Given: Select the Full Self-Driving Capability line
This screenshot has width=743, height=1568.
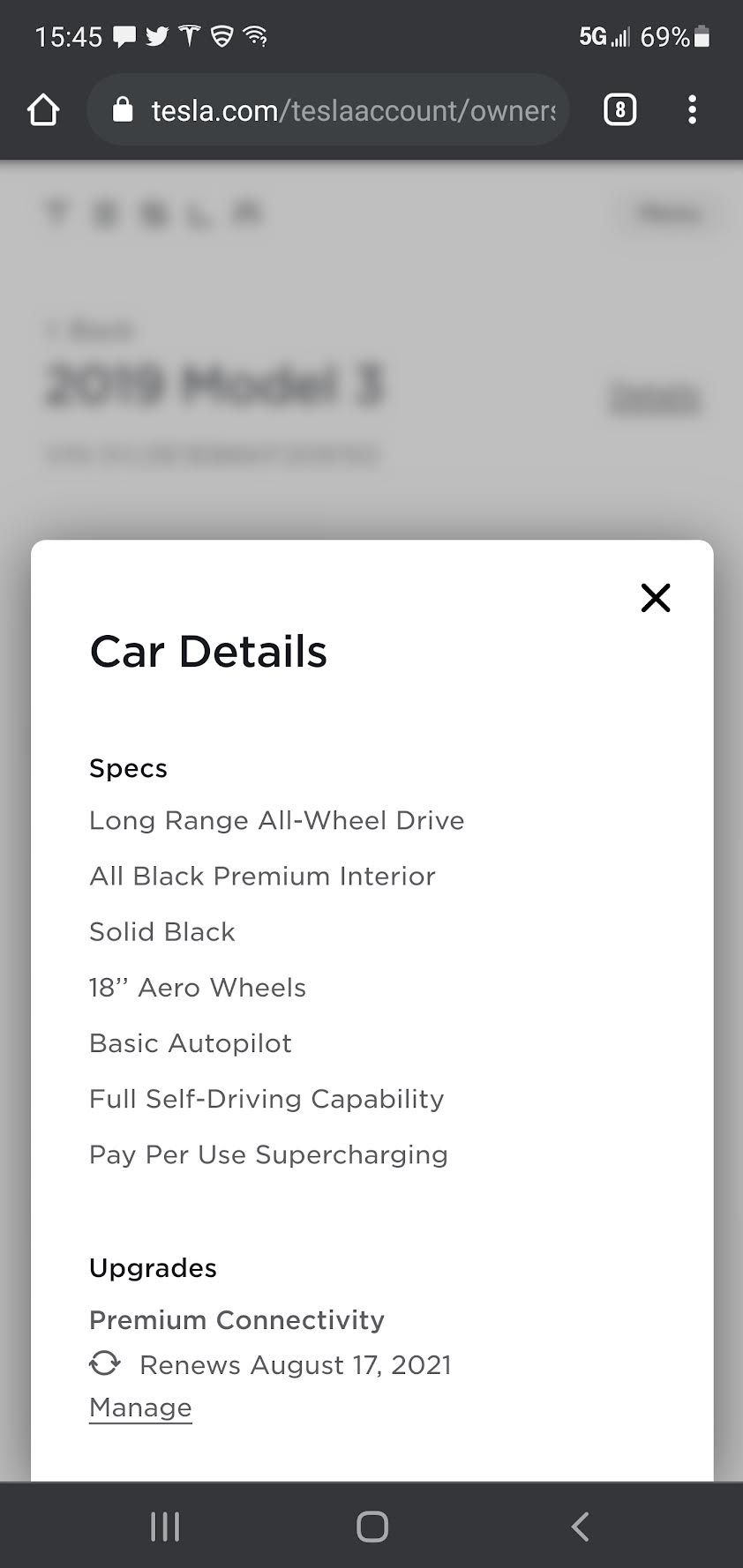Looking at the screenshot, I should pyautogui.click(x=266, y=1099).
